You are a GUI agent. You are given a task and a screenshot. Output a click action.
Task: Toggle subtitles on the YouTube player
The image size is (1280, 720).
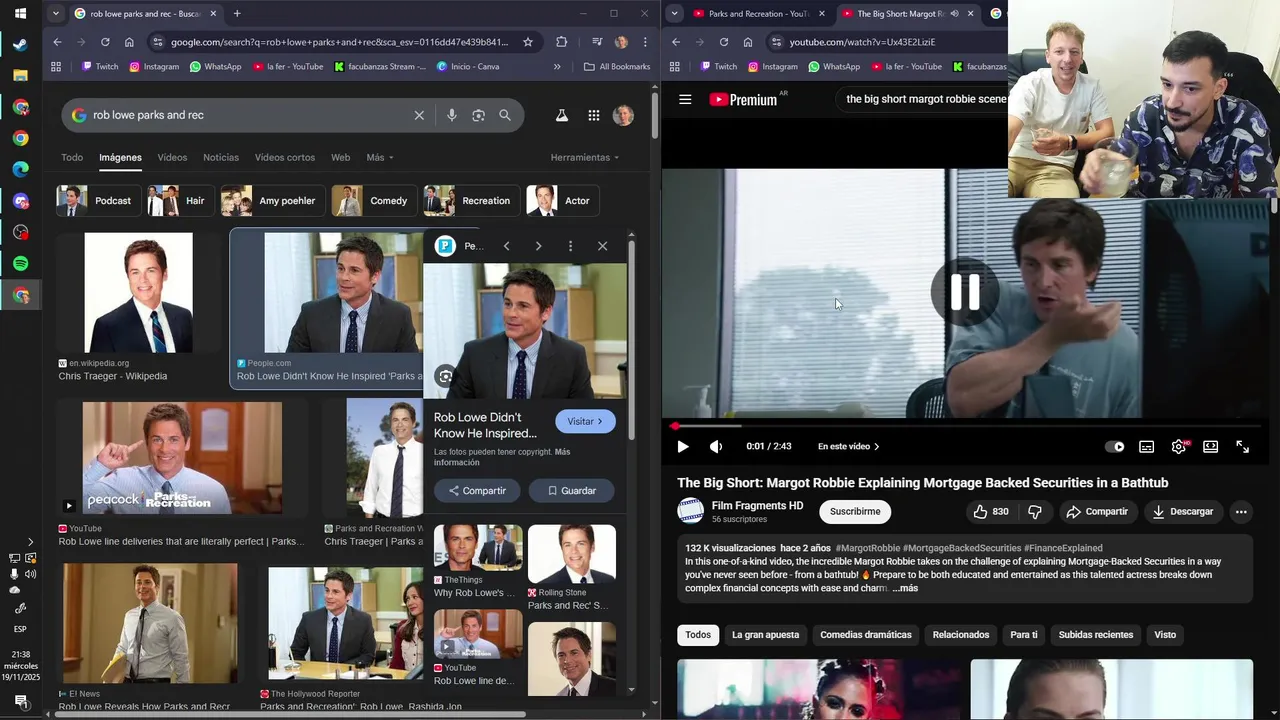tap(1147, 447)
